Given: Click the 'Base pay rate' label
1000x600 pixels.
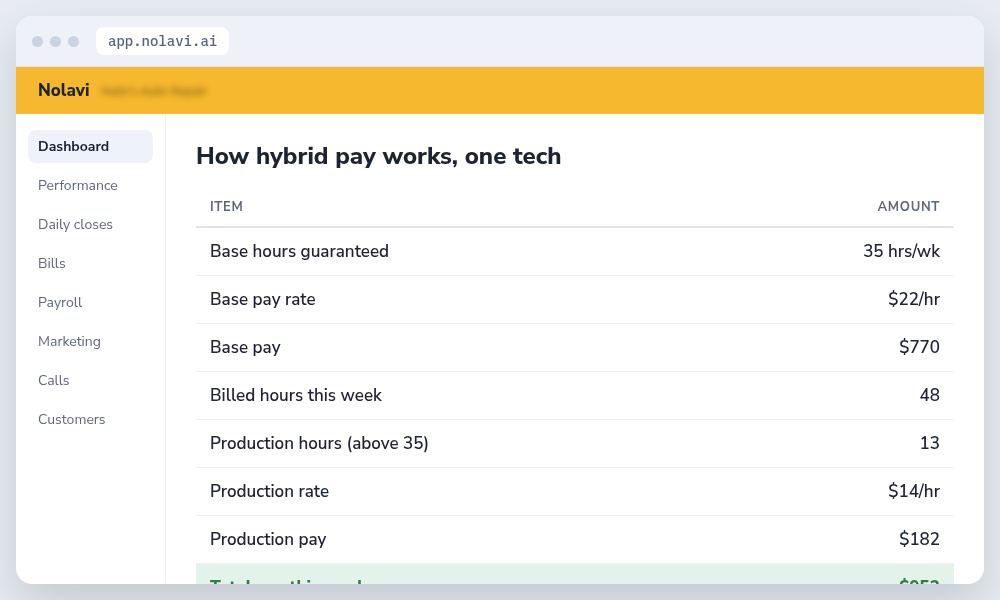Looking at the screenshot, I should click(263, 299).
